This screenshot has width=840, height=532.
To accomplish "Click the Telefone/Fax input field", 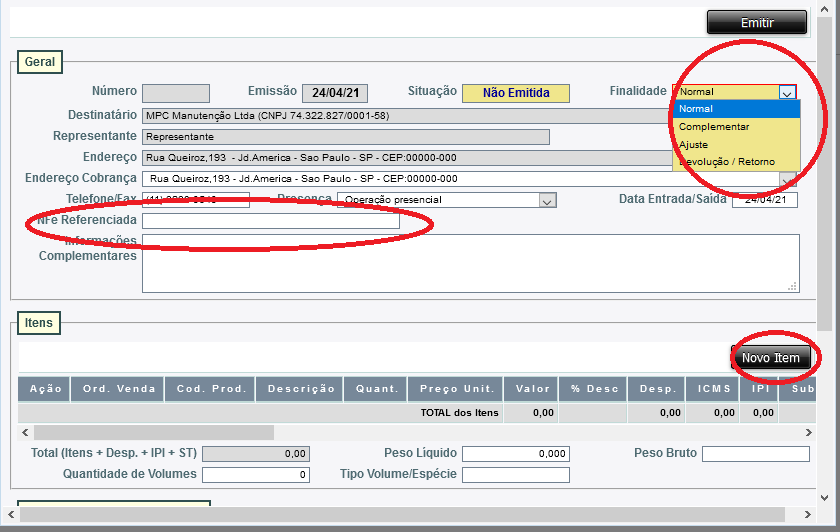I will point(196,200).
